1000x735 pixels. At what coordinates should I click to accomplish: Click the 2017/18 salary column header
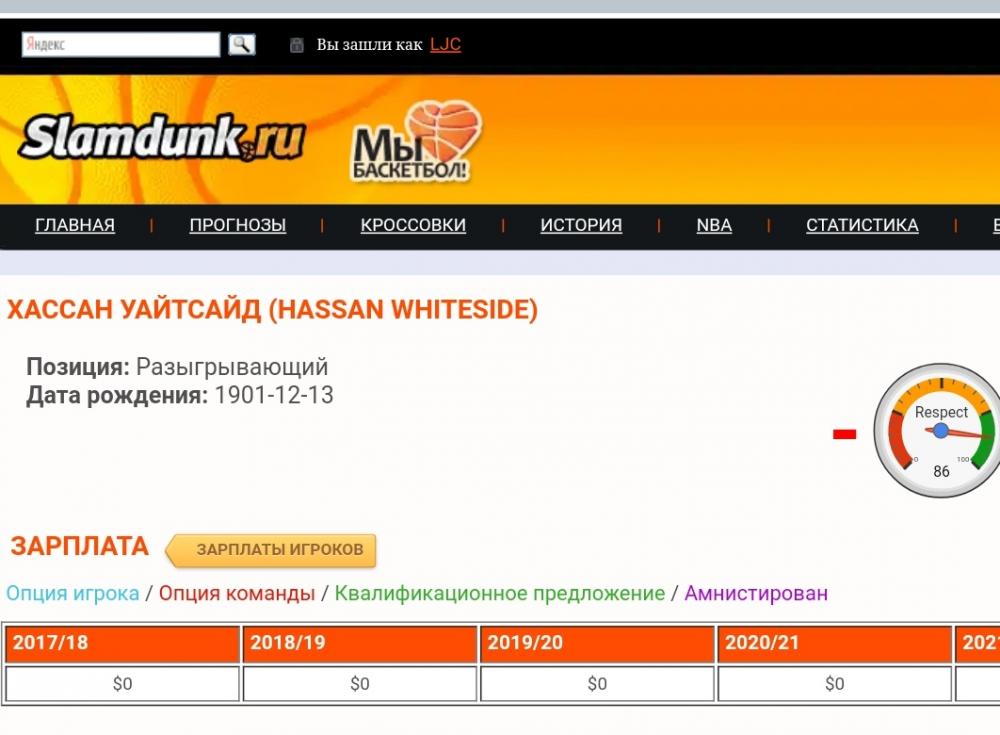[x=122, y=643]
